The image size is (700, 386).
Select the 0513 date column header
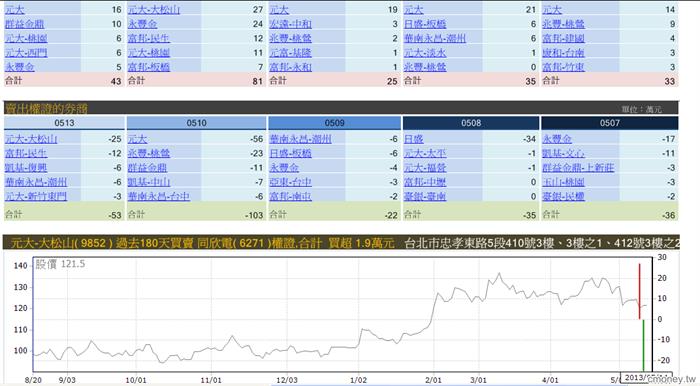[64, 123]
